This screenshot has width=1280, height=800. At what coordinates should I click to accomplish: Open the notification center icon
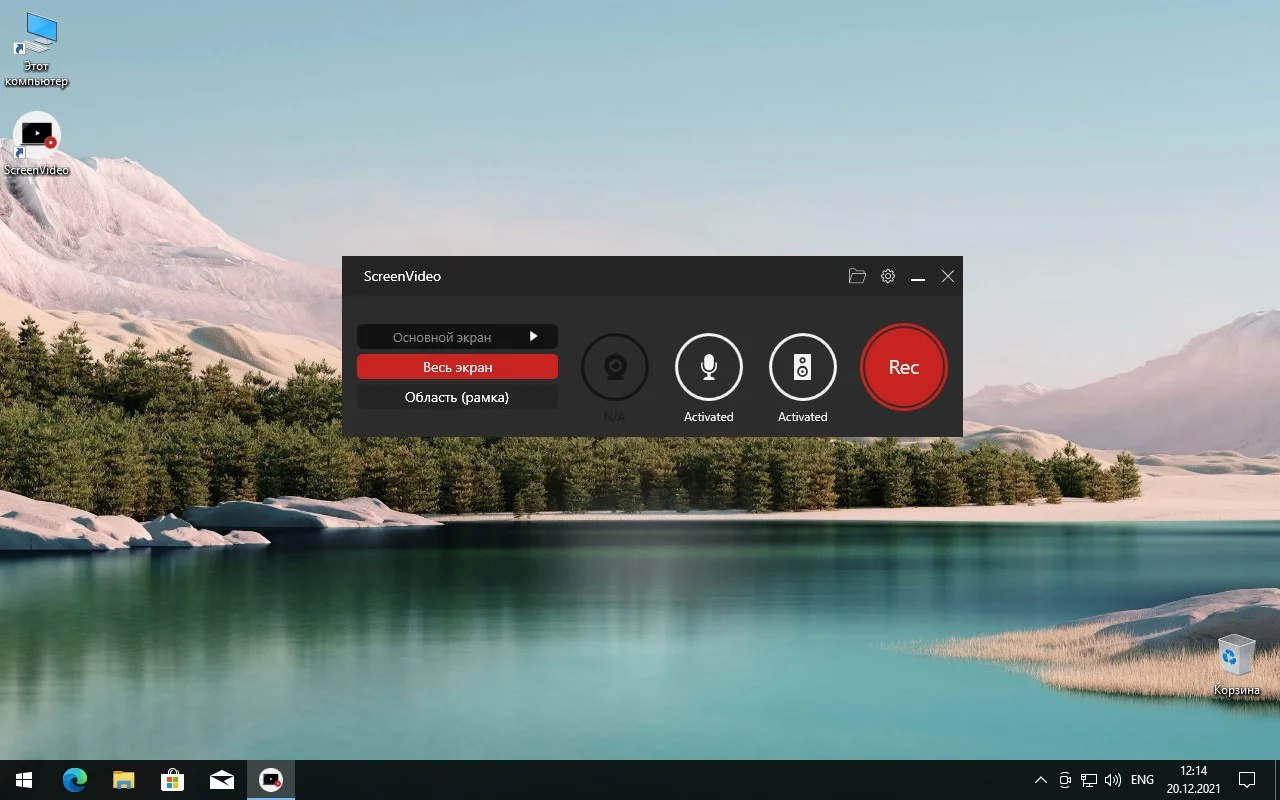(x=1247, y=780)
